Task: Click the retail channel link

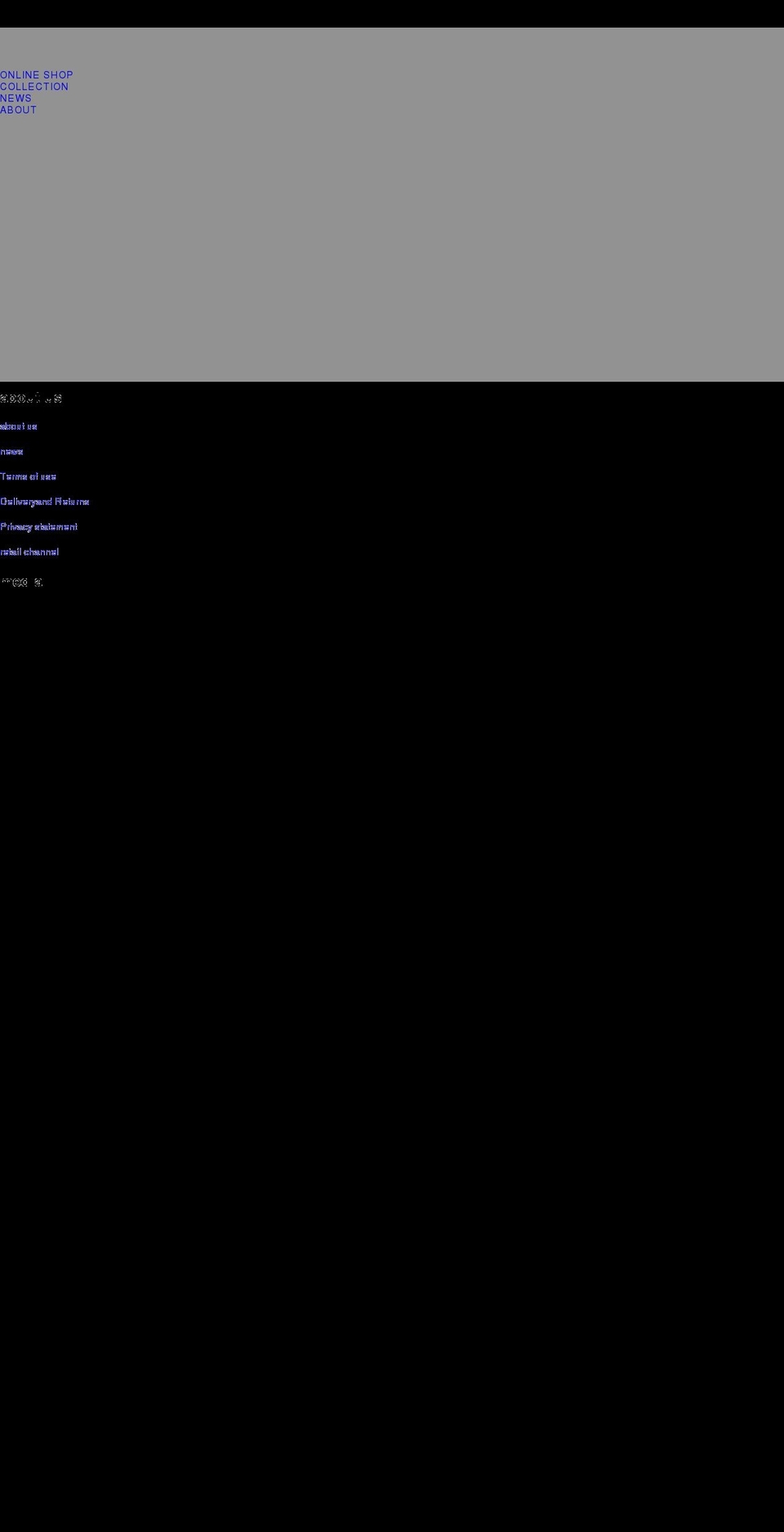Action: [29, 552]
